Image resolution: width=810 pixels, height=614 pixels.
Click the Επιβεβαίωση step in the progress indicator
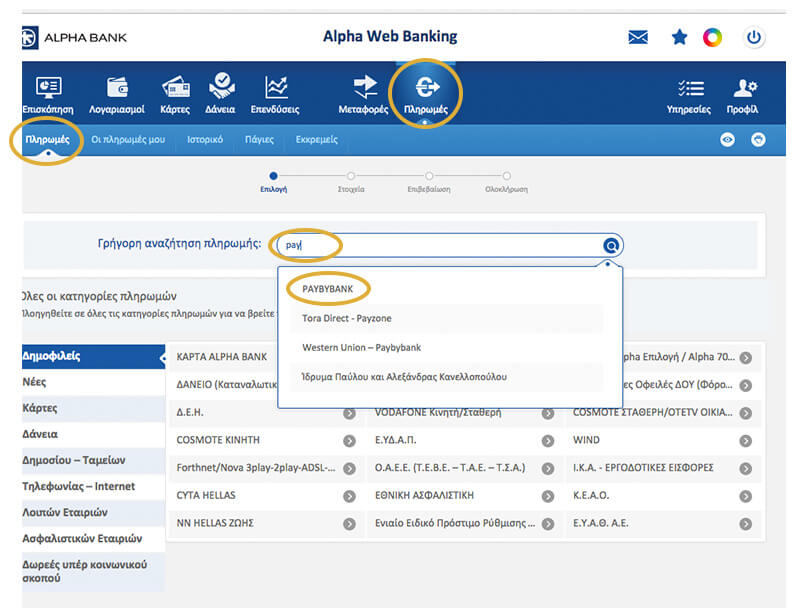tap(429, 183)
